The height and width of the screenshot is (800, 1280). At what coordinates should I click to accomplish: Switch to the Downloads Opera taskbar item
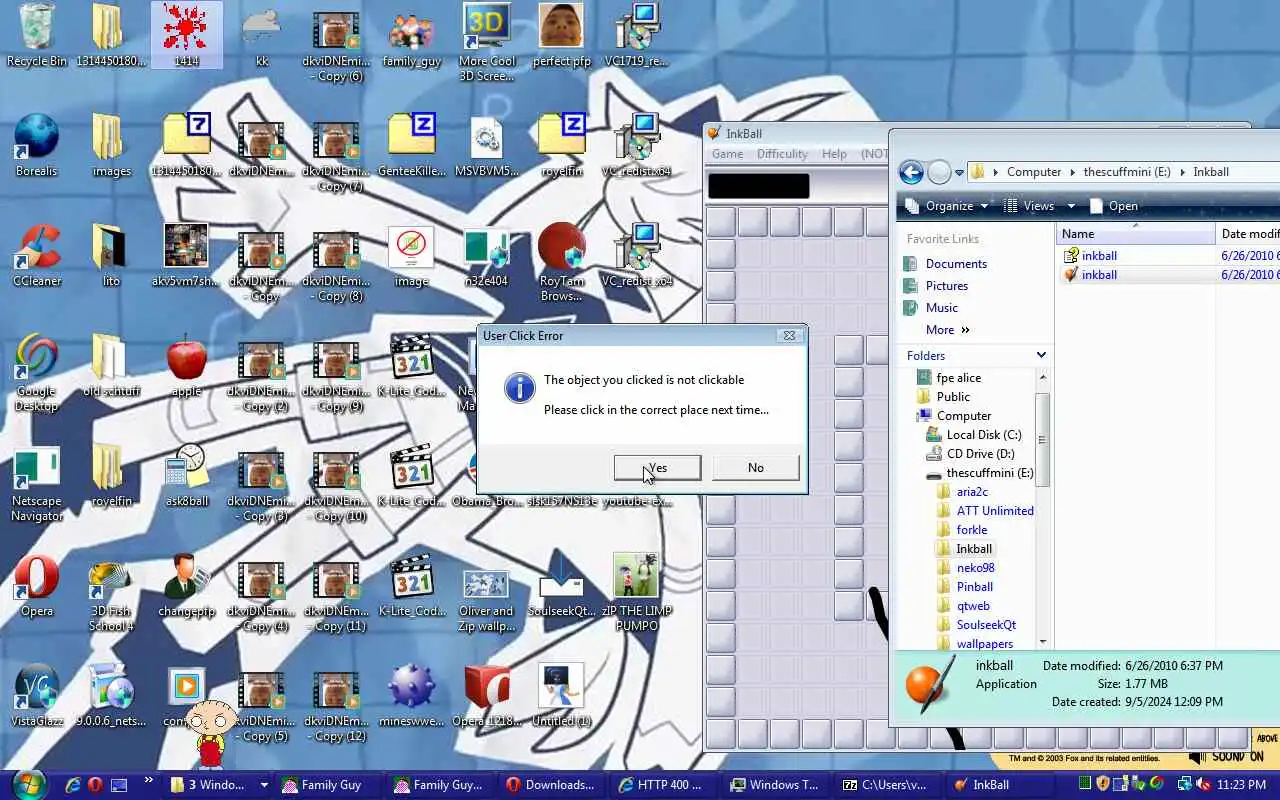[551, 785]
